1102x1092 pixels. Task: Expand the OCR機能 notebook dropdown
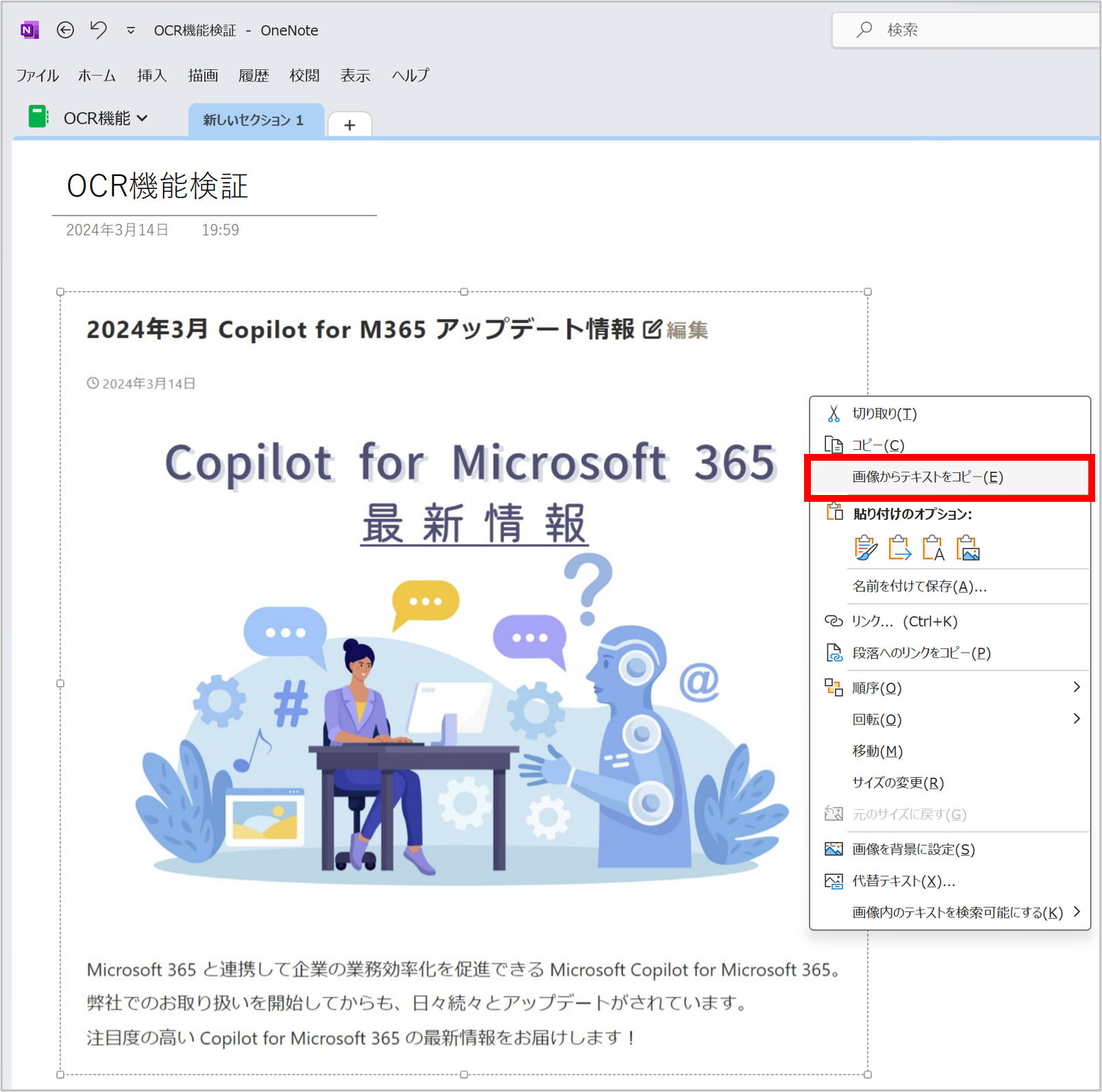tap(142, 118)
